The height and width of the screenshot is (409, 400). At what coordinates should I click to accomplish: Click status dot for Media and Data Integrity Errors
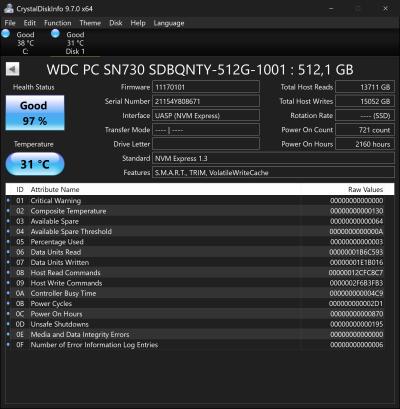pyautogui.click(x=8, y=334)
